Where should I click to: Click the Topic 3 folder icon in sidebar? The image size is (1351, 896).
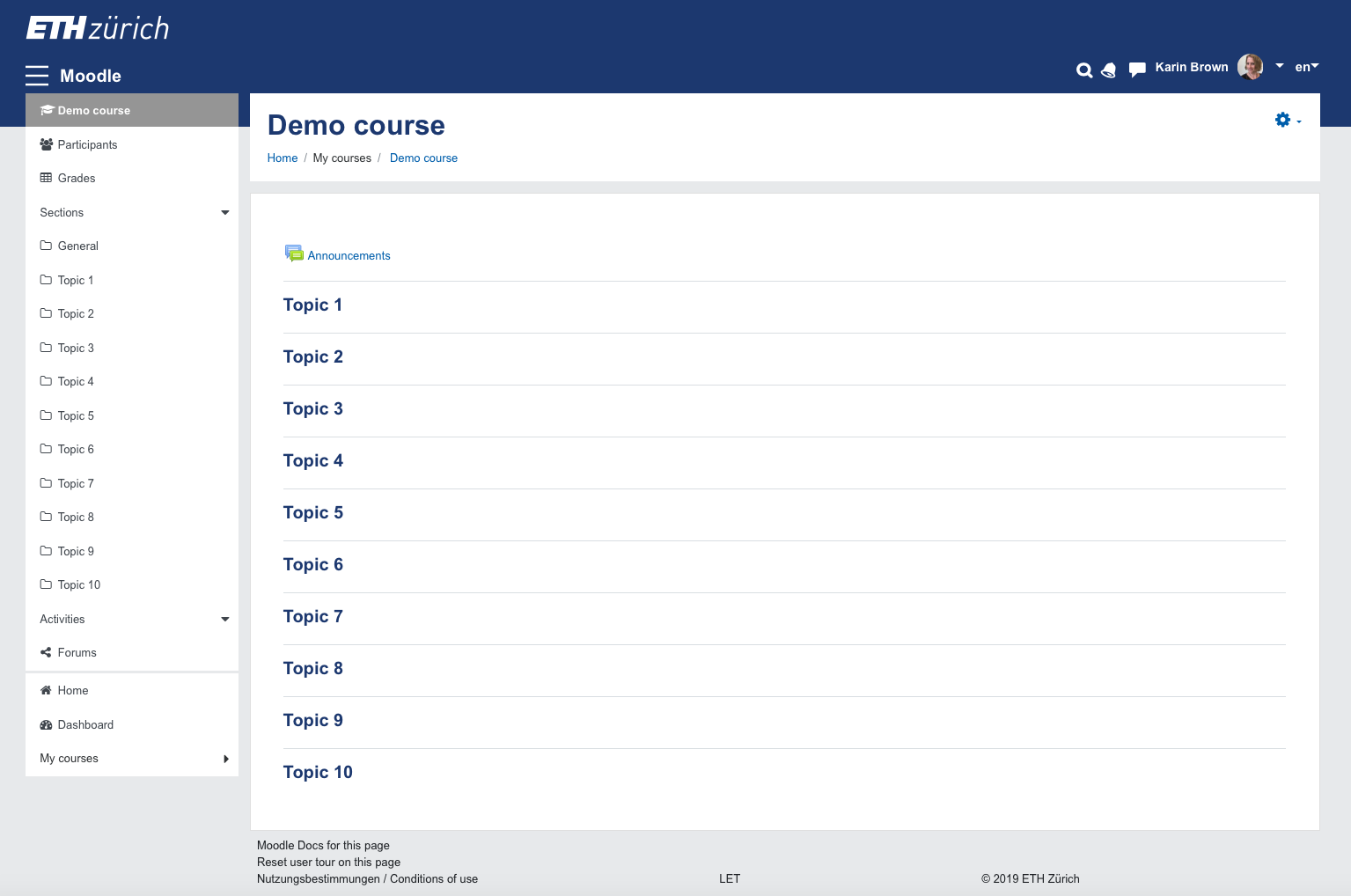pos(46,348)
